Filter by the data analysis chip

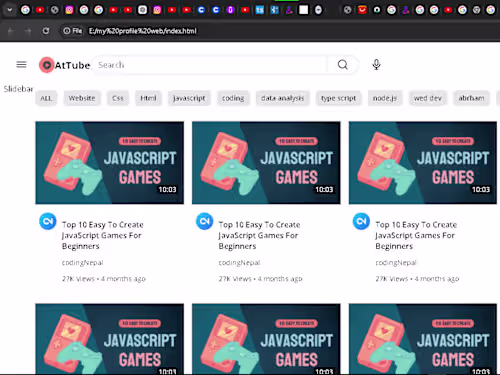pyautogui.click(x=283, y=98)
